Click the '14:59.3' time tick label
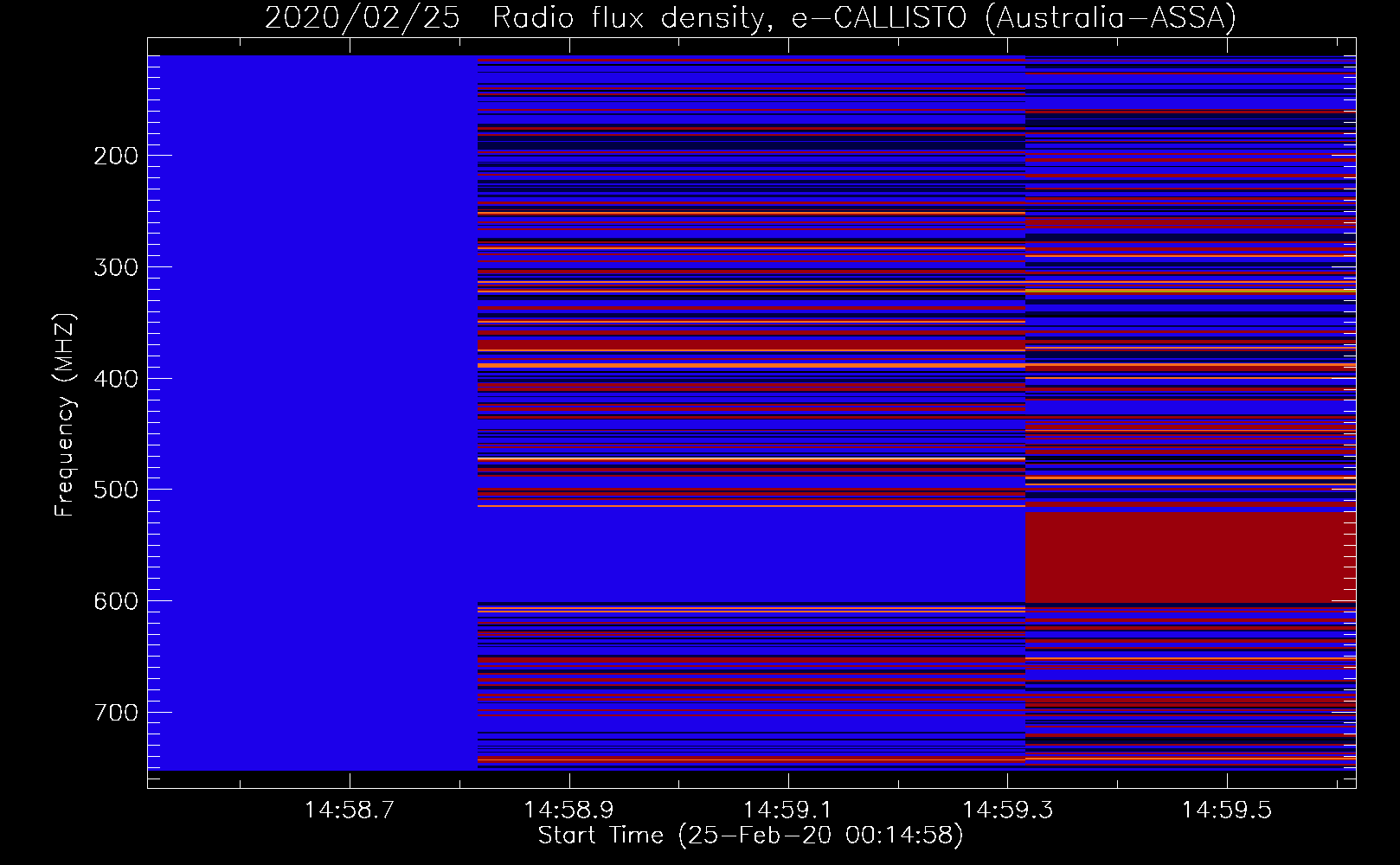This screenshot has height=865, width=1400. 1008,811
